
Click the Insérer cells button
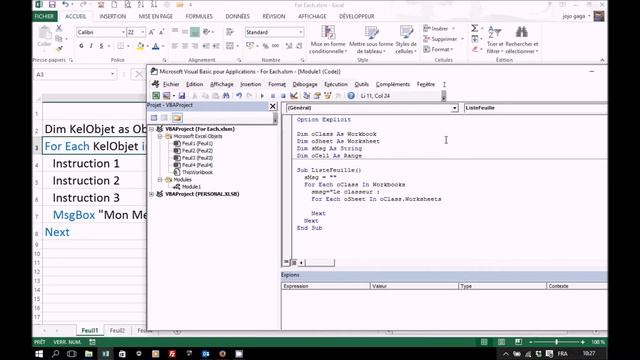[x=440, y=29]
